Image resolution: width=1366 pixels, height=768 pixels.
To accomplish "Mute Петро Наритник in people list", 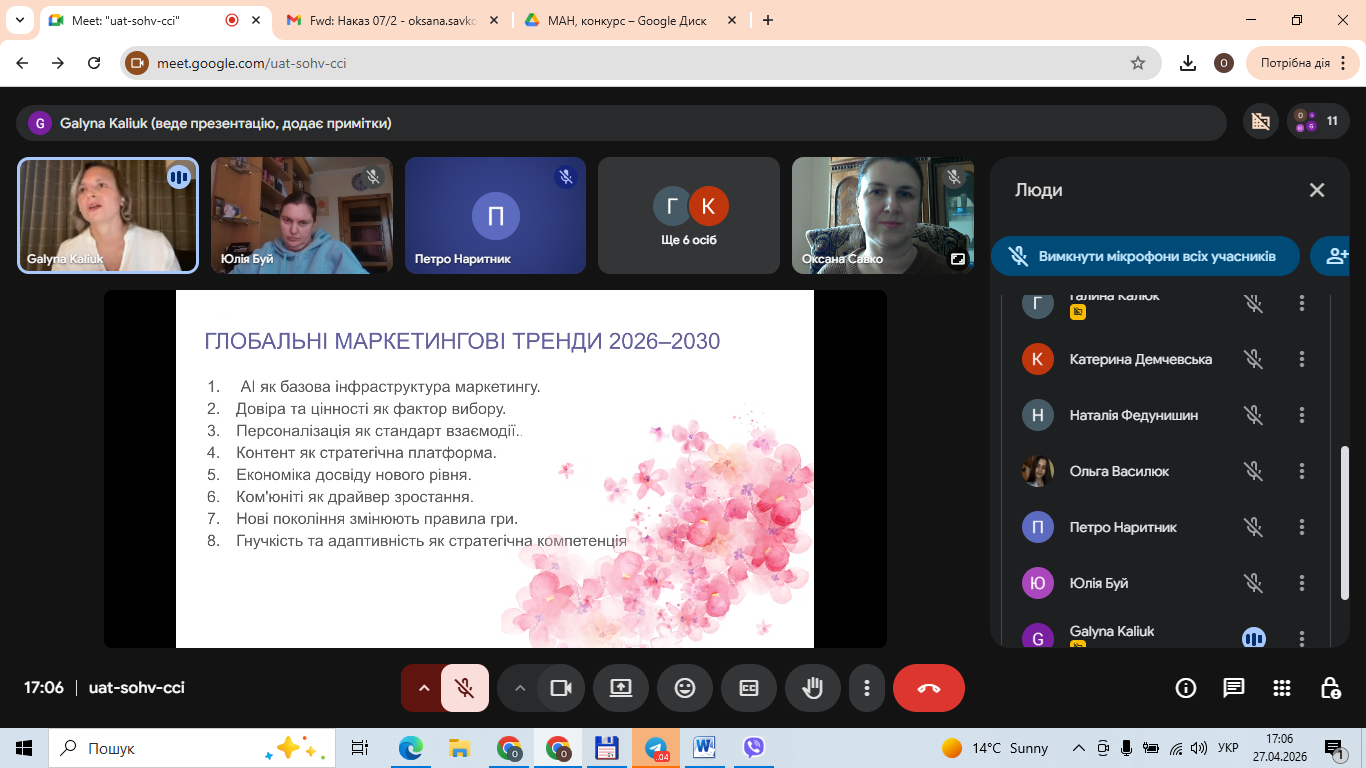I will [1253, 527].
